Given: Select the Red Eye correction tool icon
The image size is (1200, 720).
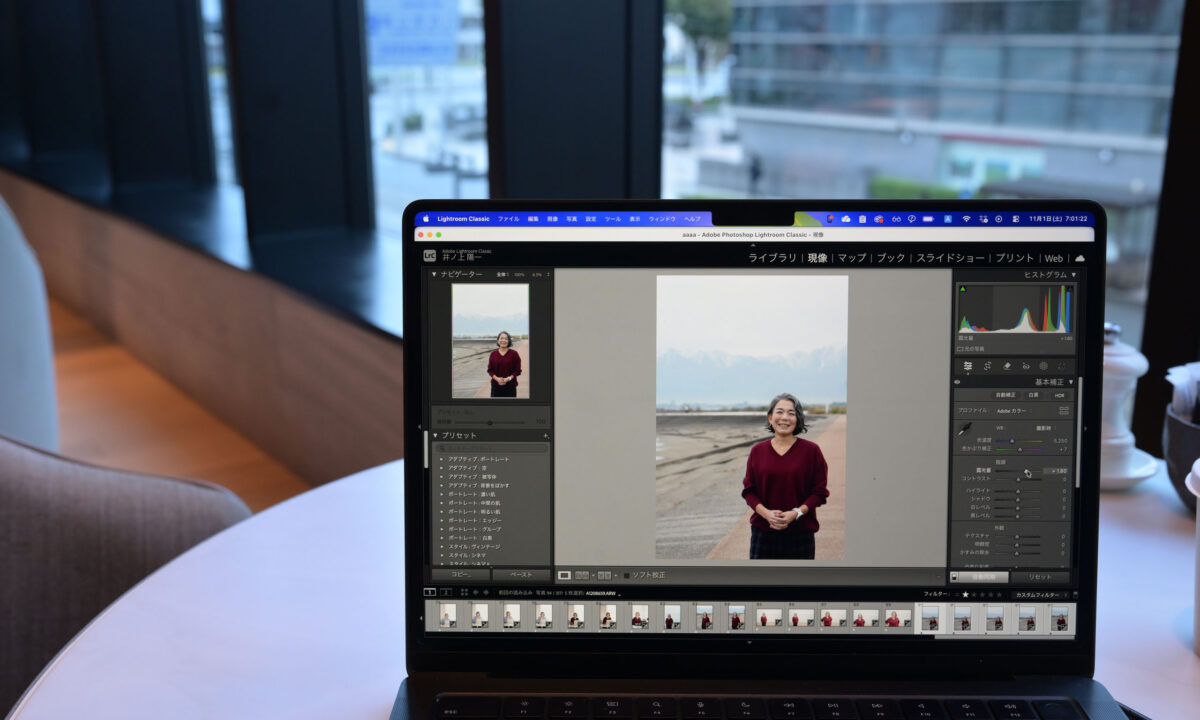Looking at the screenshot, I should click(1026, 366).
